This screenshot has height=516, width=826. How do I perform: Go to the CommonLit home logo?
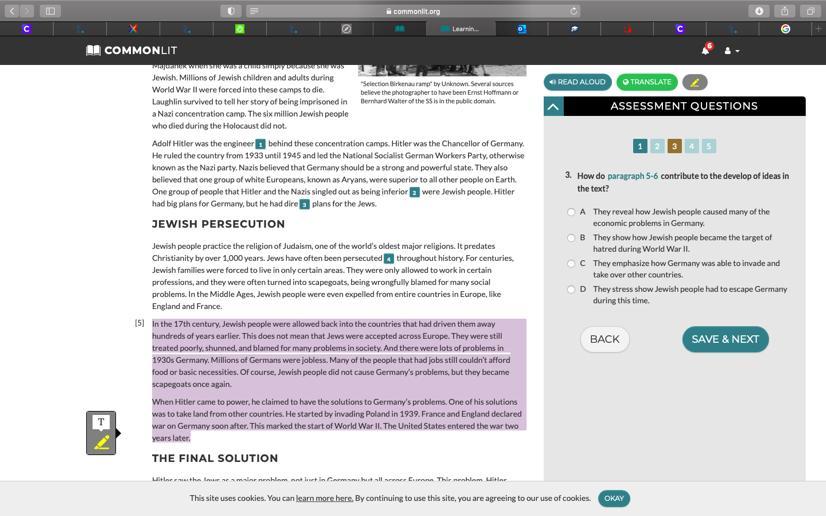132,50
